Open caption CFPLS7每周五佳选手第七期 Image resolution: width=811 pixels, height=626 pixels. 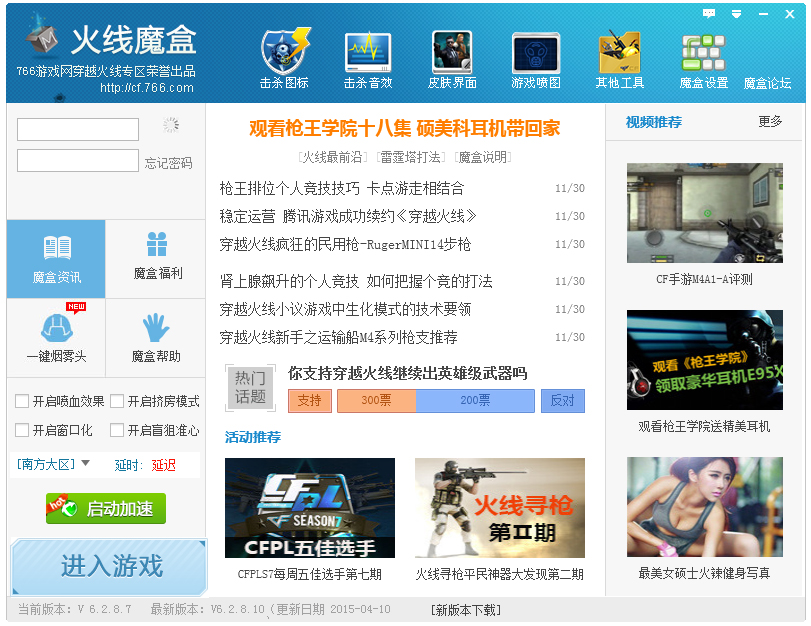(x=310, y=574)
